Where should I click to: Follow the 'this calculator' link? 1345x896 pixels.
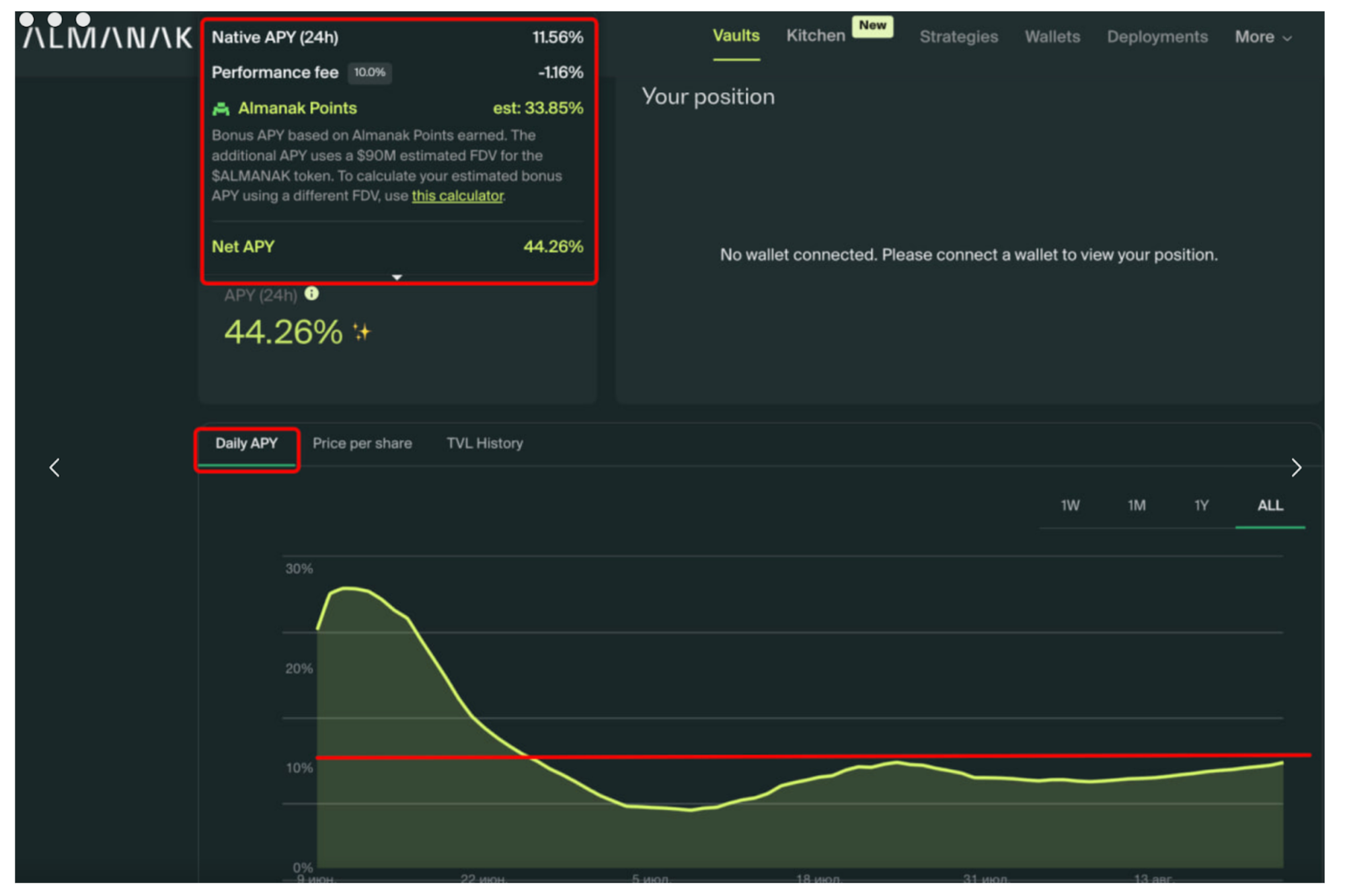(457, 196)
